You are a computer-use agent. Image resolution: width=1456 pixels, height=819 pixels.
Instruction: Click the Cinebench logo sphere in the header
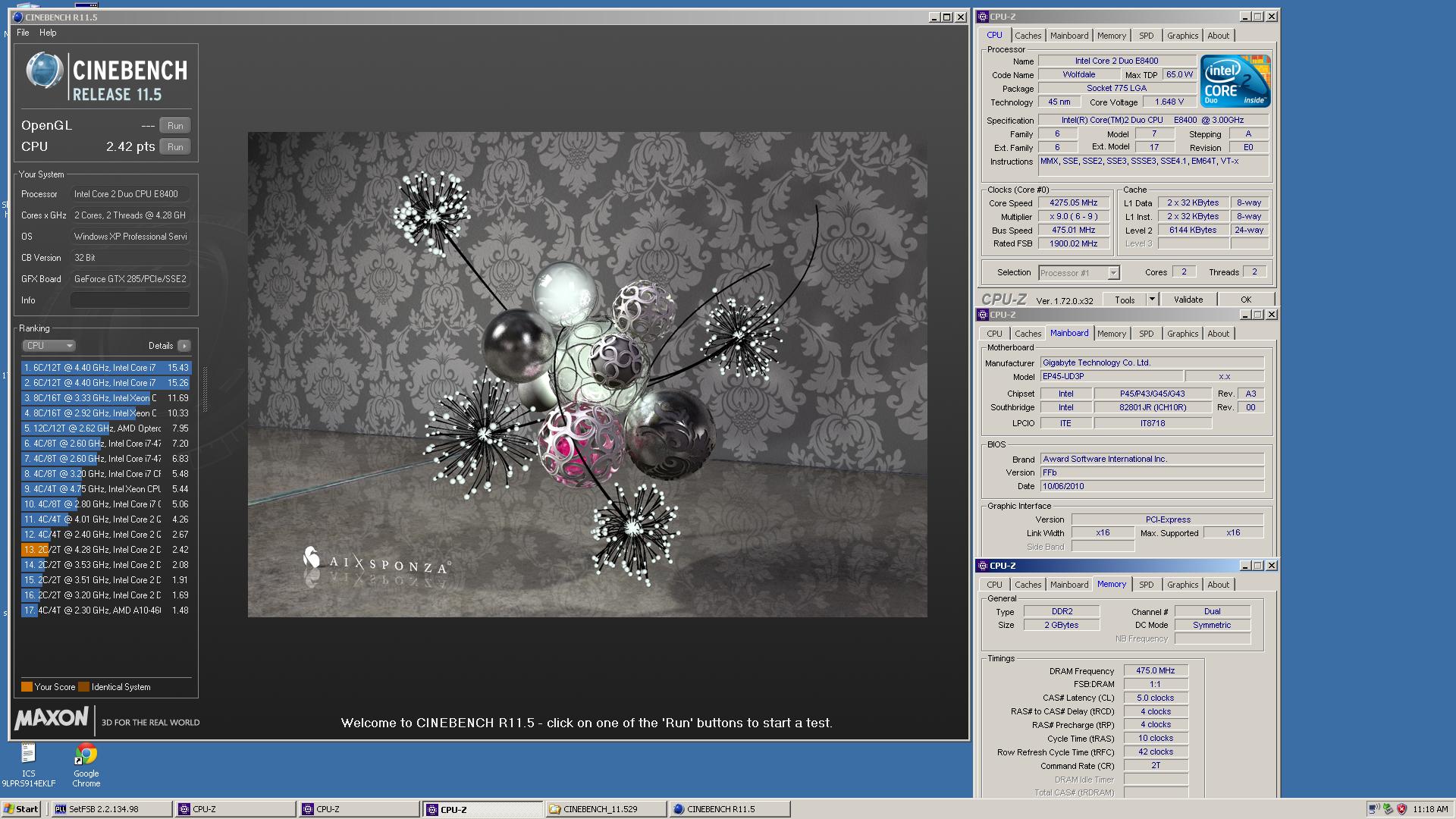click(45, 71)
